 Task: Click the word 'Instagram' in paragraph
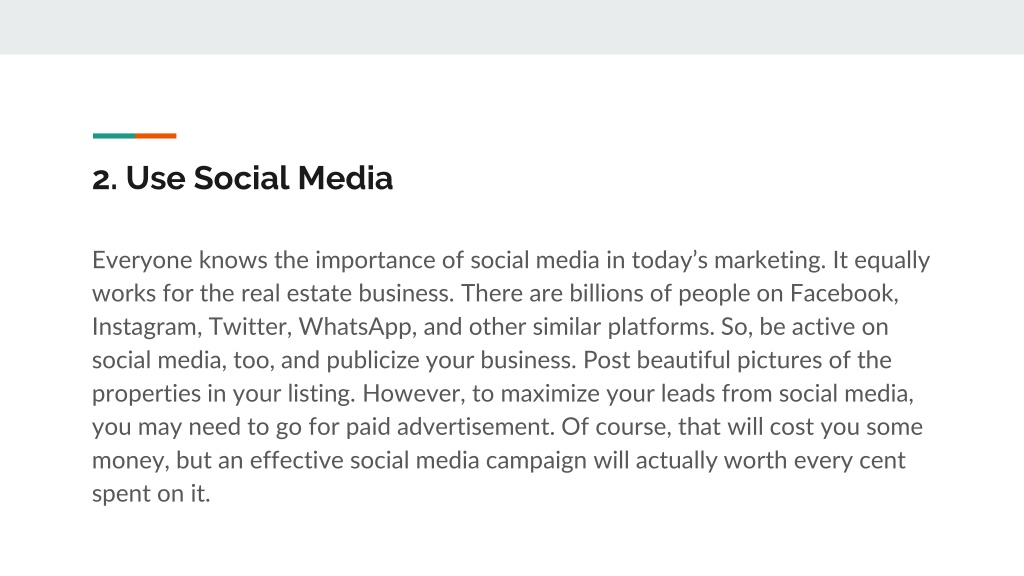click(x=144, y=327)
